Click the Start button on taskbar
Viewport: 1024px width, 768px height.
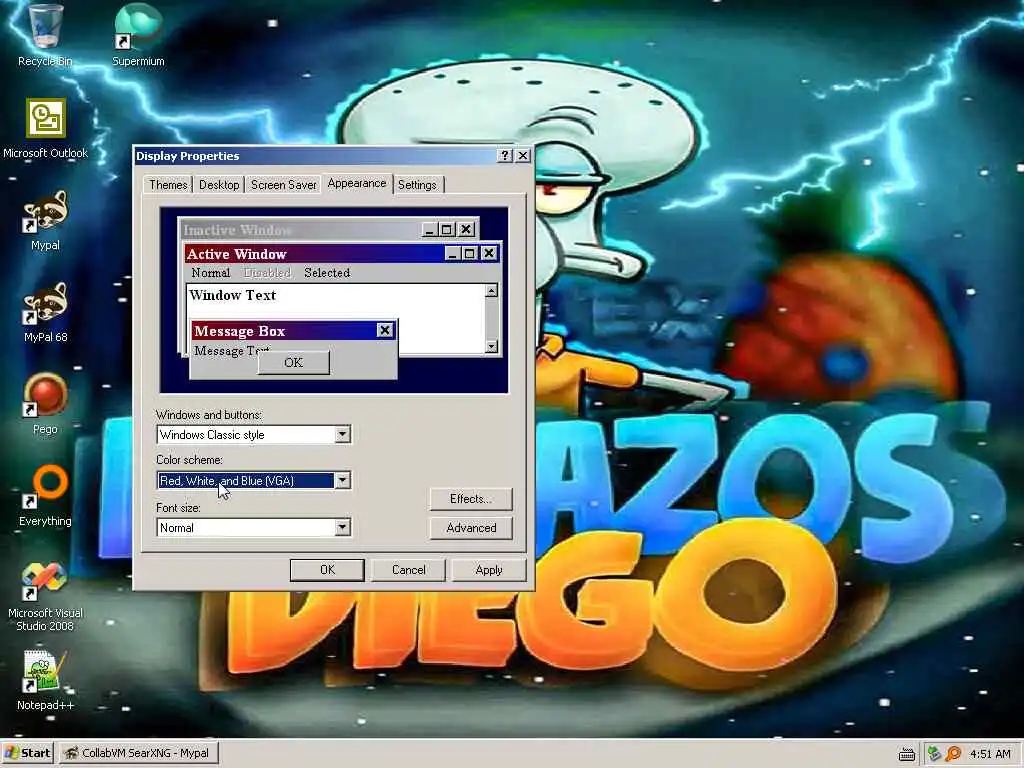(27, 753)
